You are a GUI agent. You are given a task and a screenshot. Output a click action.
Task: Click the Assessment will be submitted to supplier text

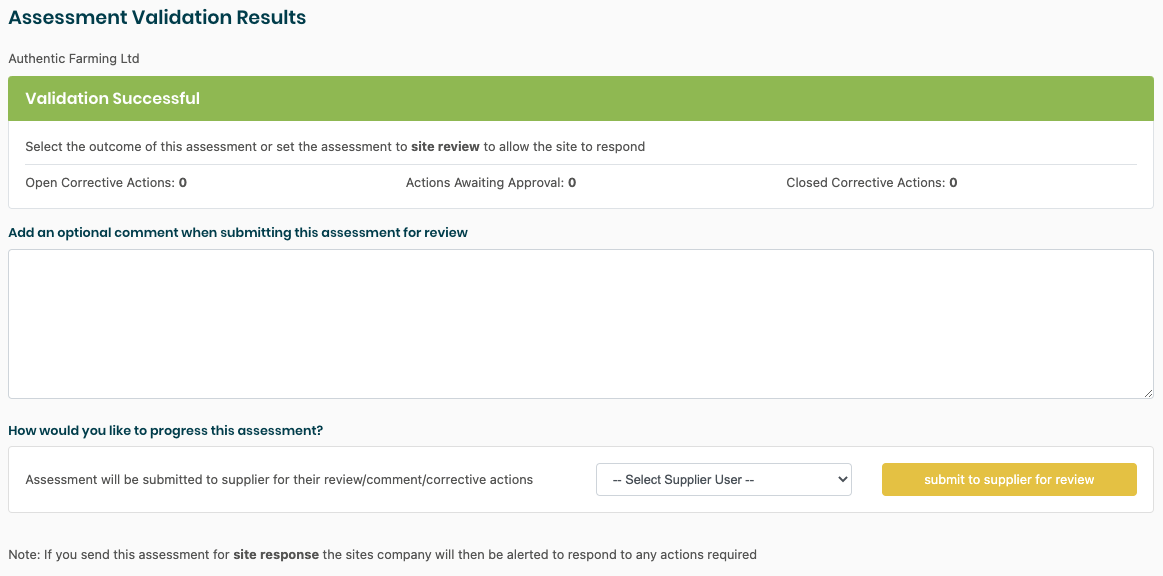click(x=279, y=480)
